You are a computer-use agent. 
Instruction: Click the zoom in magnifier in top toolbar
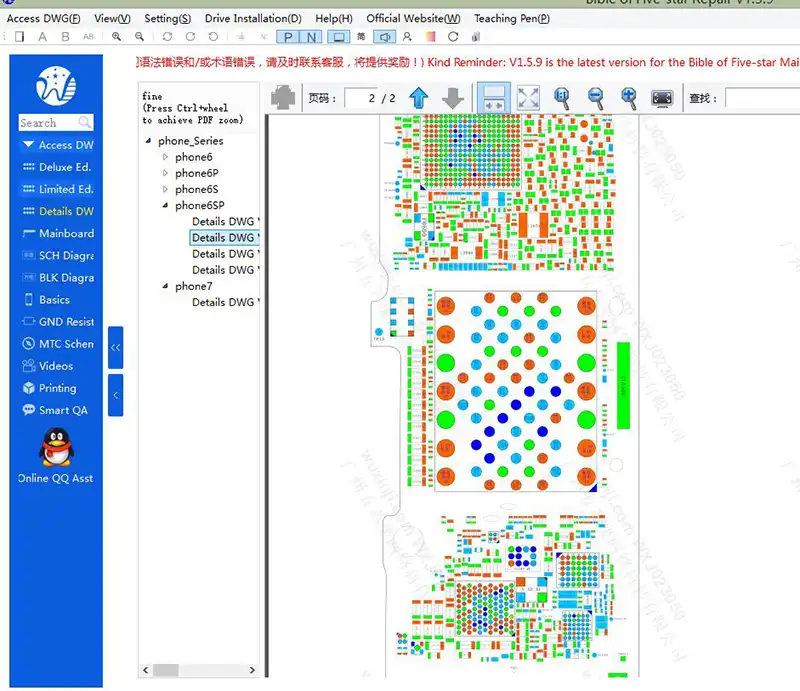[116, 37]
